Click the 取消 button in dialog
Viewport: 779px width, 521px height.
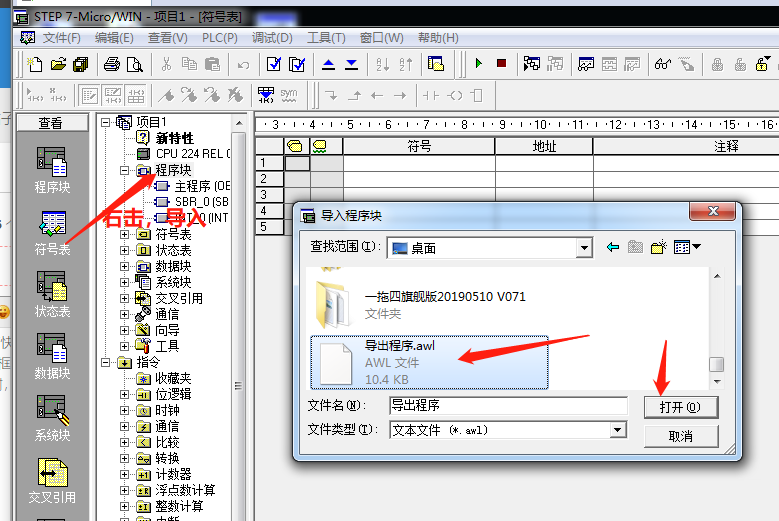click(x=681, y=436)
